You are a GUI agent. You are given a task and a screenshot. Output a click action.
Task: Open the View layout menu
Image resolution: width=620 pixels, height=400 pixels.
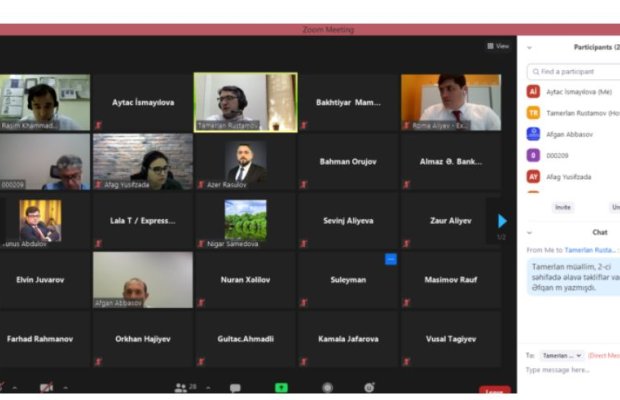(x=498, y=46)
